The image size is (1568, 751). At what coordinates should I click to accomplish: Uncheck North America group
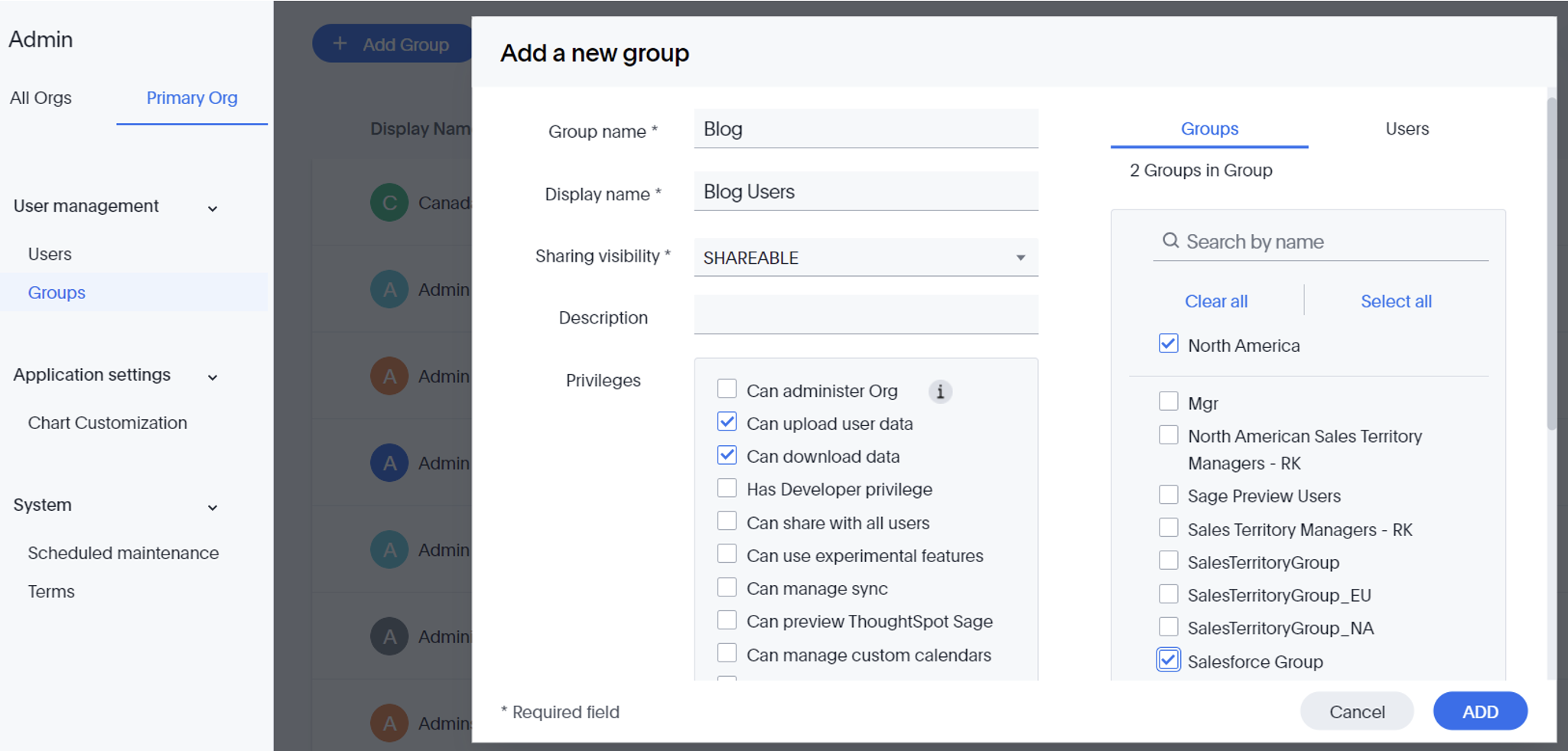1168,343
